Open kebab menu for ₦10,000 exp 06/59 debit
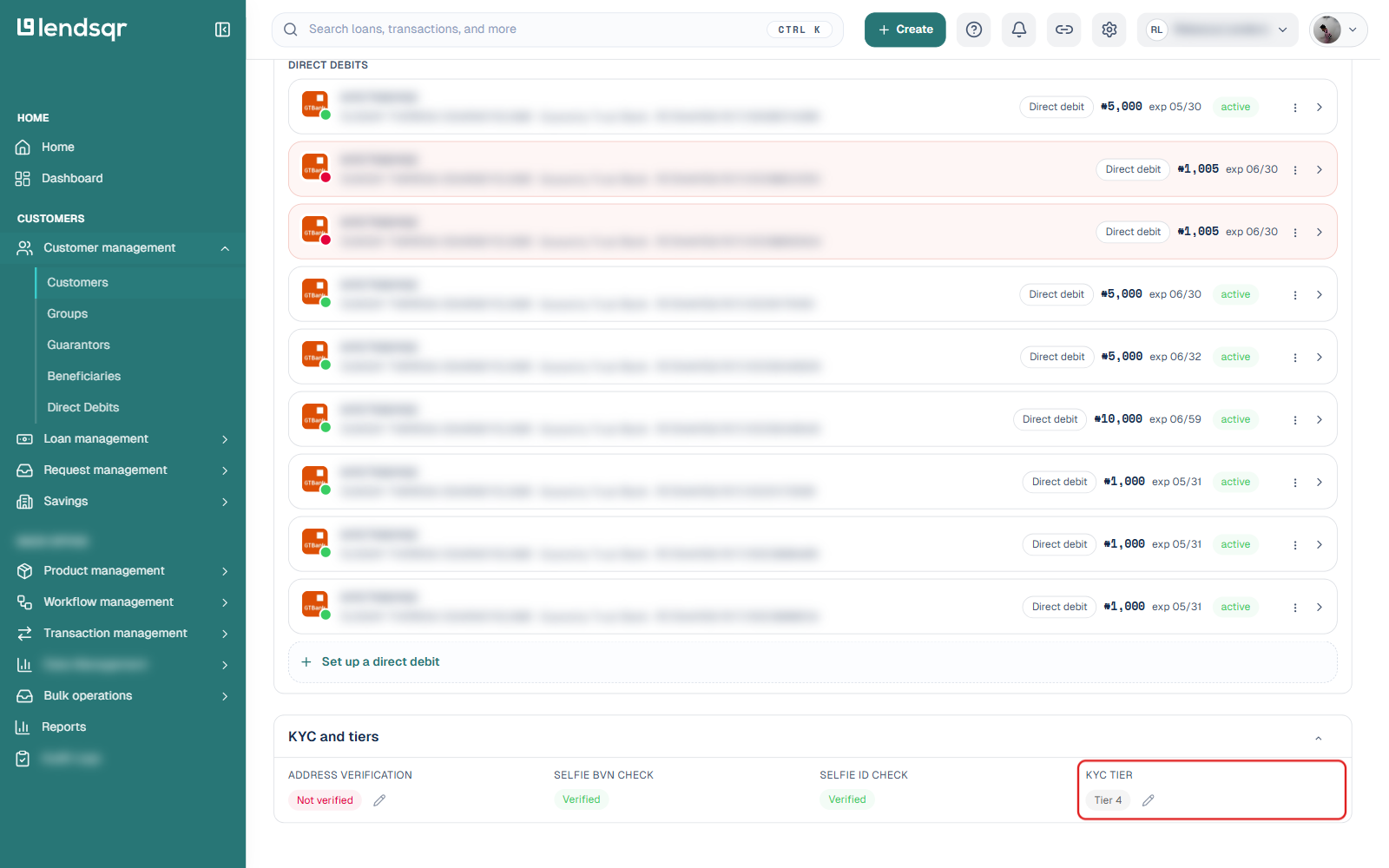This screenshot has width=1389, height=868. (1295, 420)
